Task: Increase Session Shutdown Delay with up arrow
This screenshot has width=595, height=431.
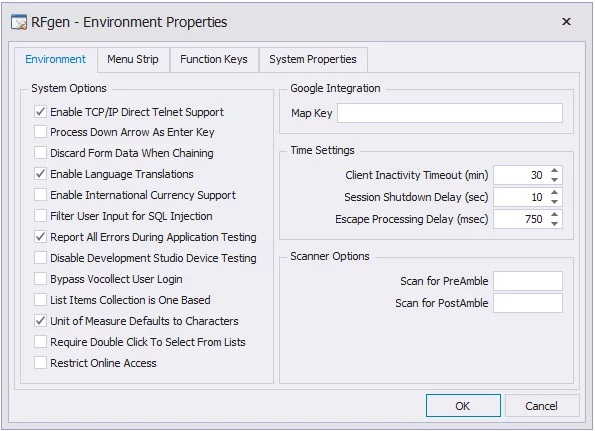Action: coord(554,193)
